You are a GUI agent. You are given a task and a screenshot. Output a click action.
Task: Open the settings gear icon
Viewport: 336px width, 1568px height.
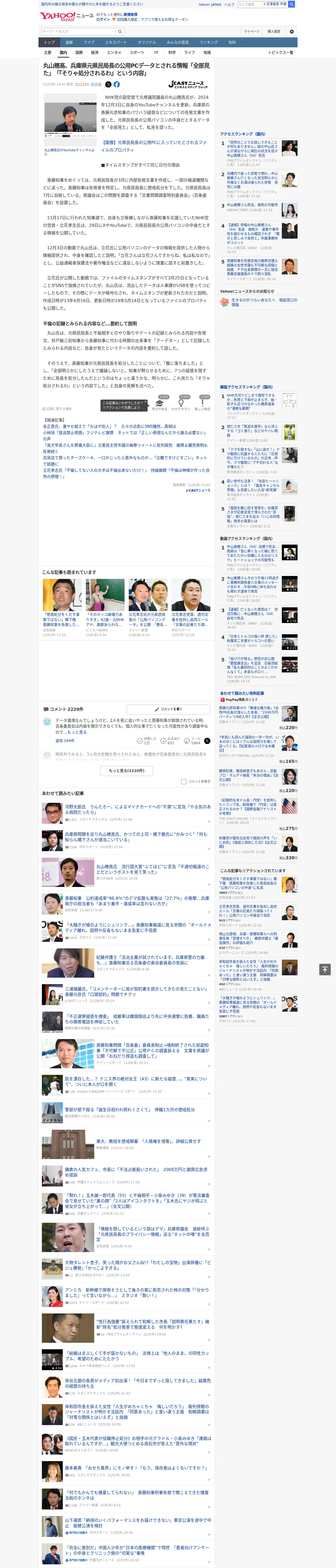(292, 32)
